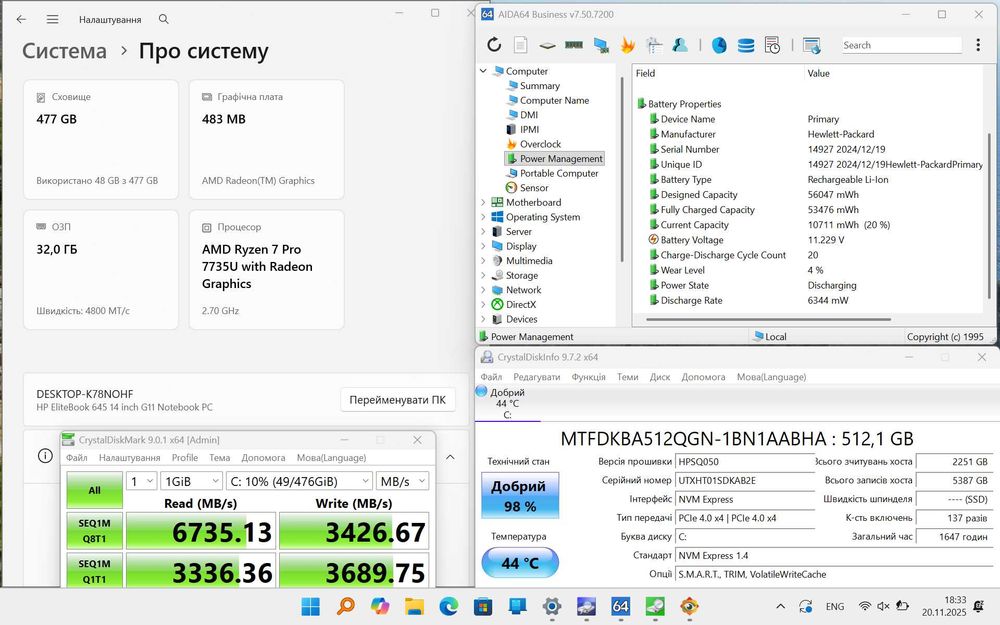
Task: Open Windows Start menu
Action: point(311,606)
